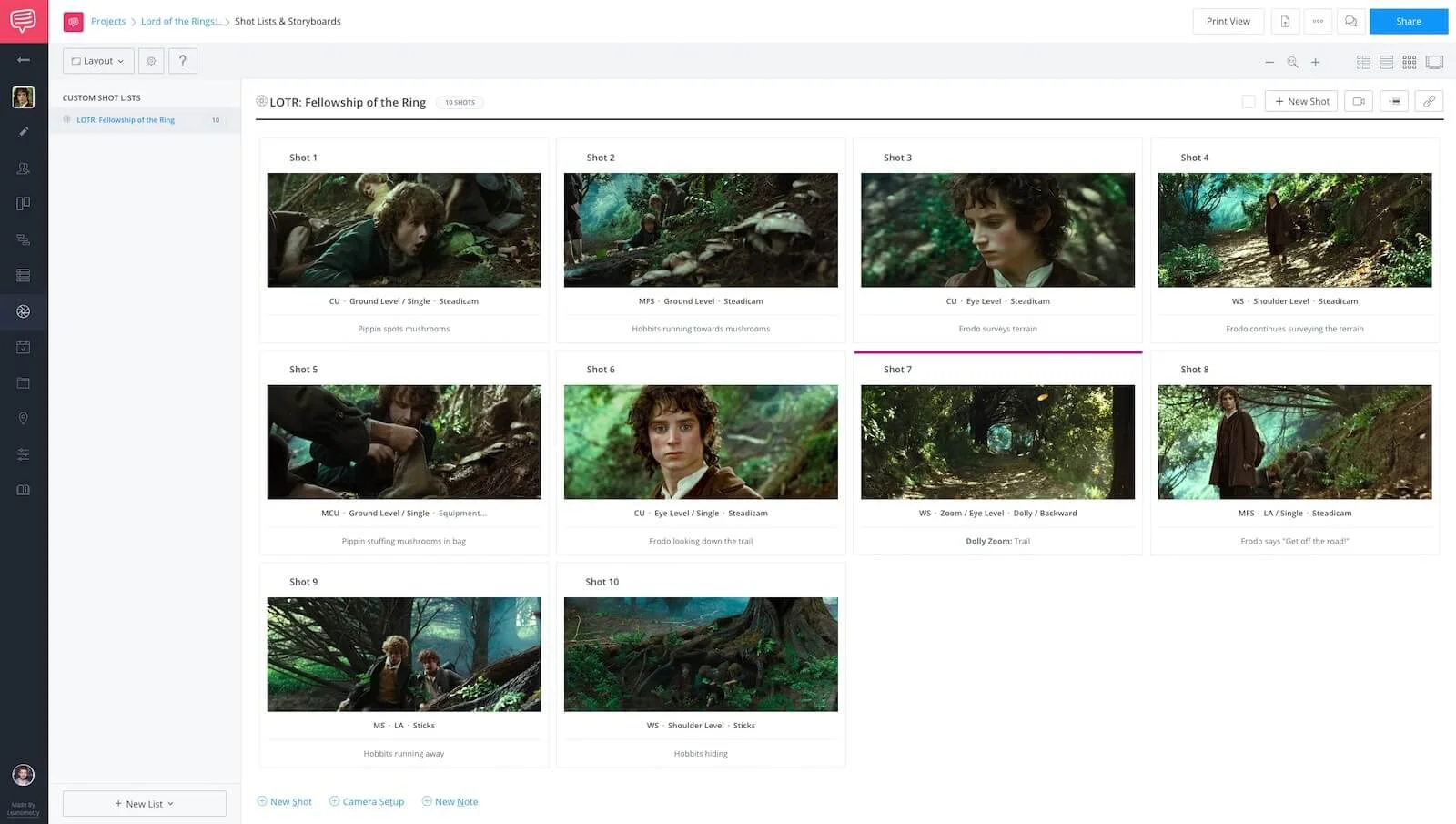
Task: Click the gear settings button beside Layout
Action: [x=151, y=61]
